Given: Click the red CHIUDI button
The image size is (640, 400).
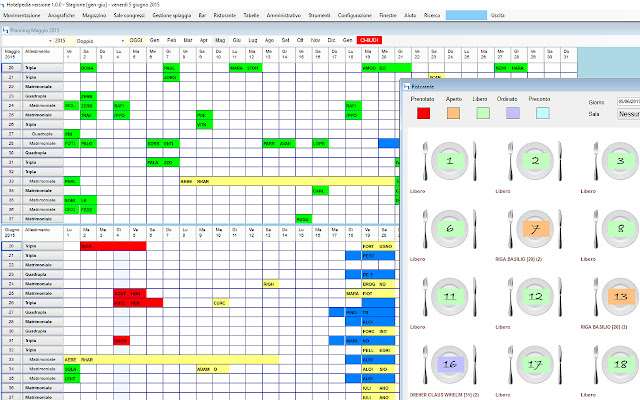Looking at the screenshot, I should pos(369,40).
